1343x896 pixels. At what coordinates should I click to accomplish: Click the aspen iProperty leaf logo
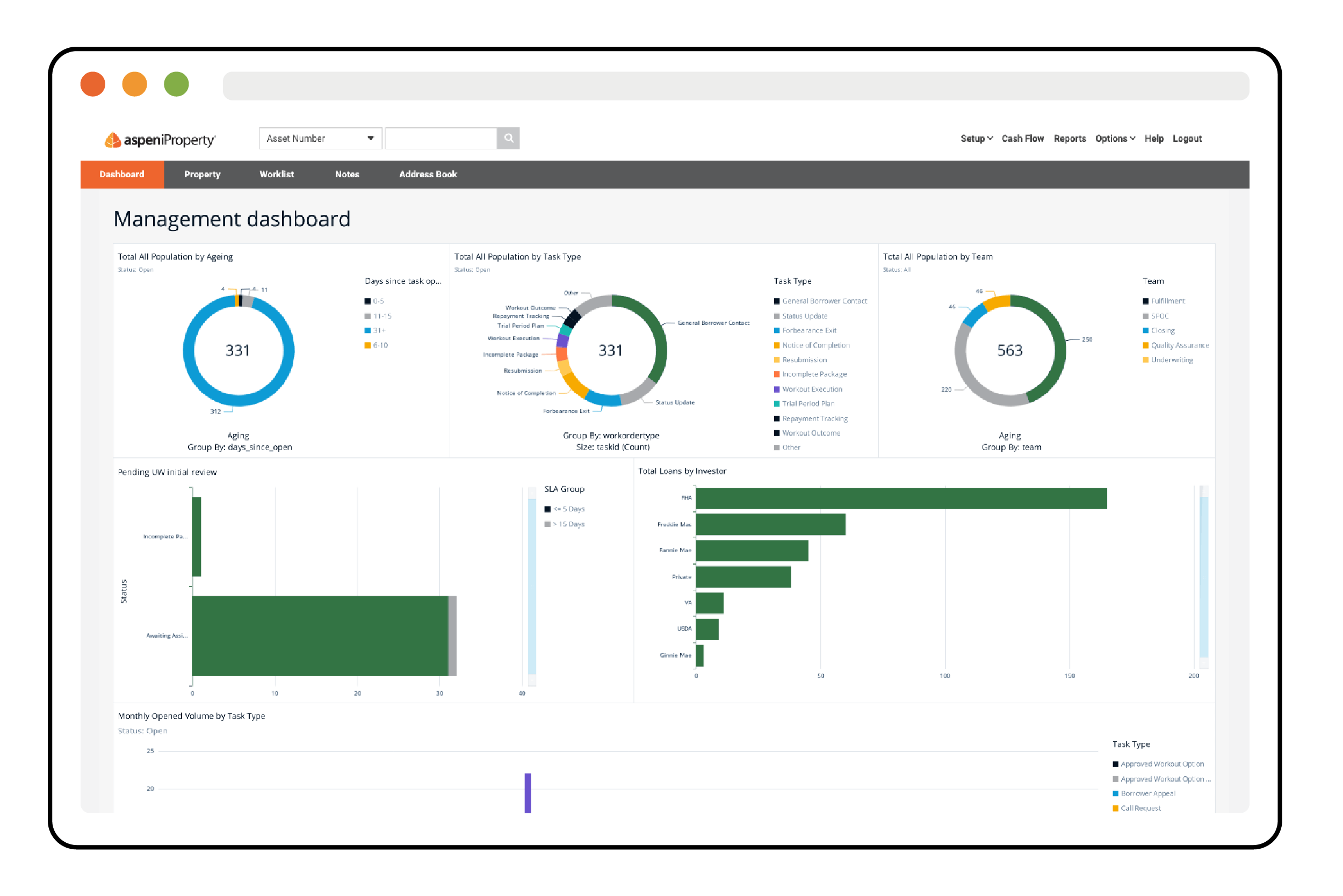point(112,139)
